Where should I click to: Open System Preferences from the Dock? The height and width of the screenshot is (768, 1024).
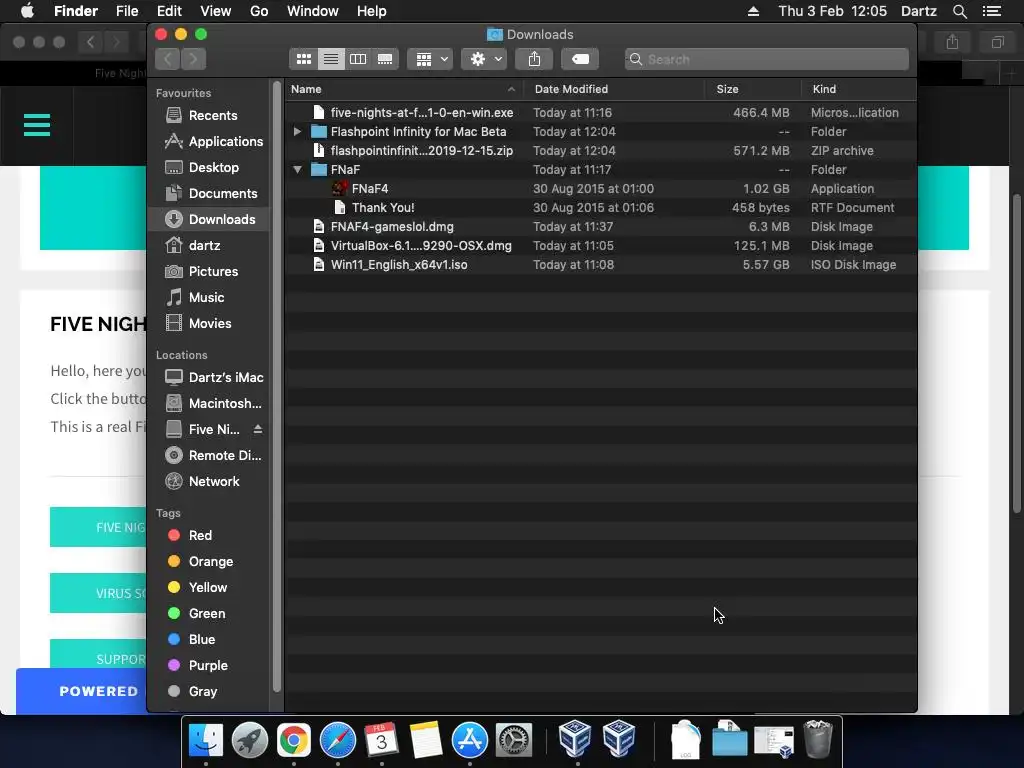[514, 741]
